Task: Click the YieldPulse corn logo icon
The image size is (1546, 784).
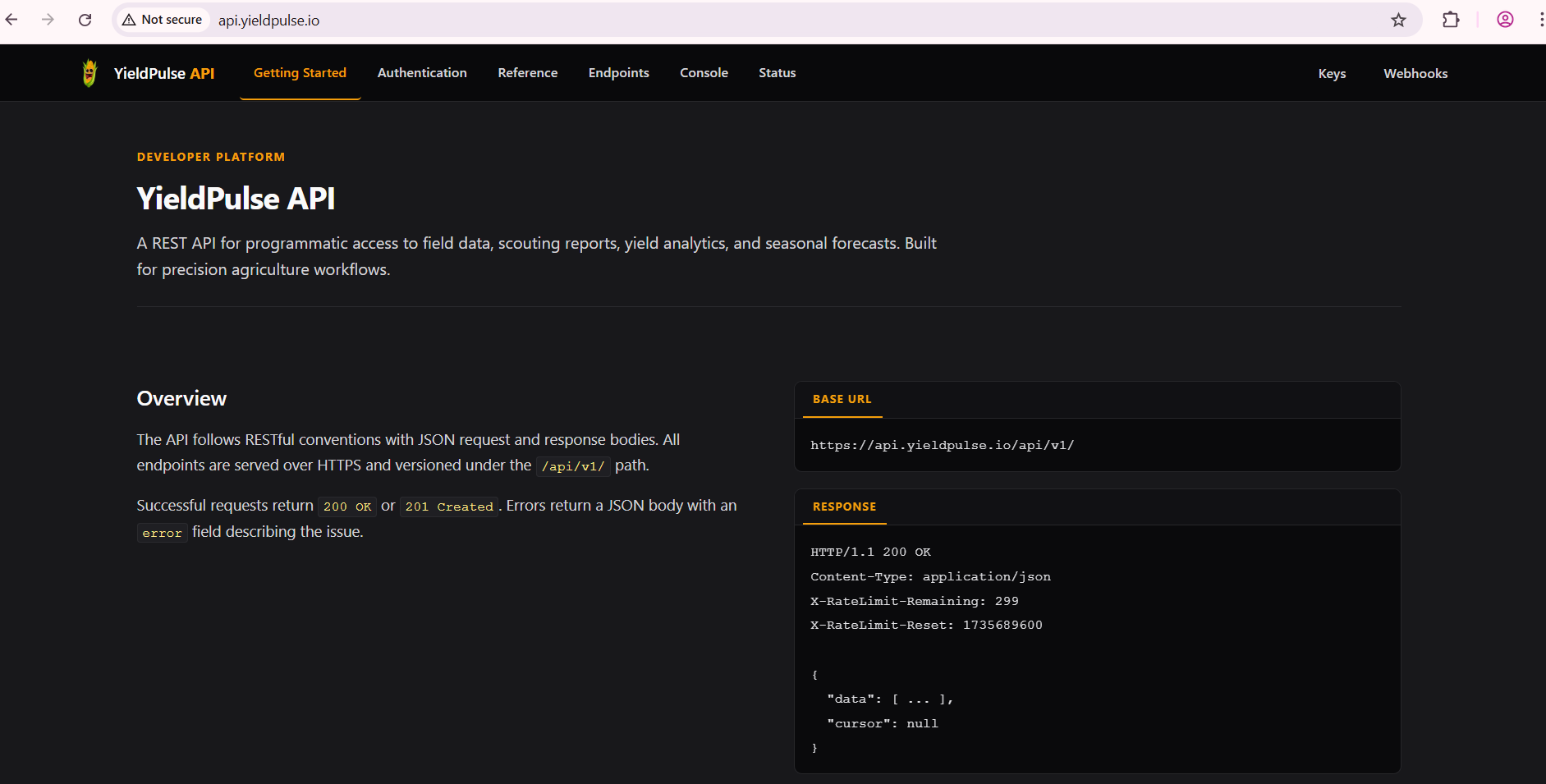Action: click(x=89, y=73)
